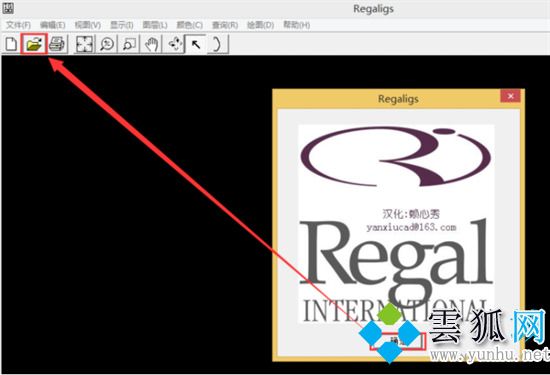Open a file with the folder icon
The width and height of the screenshot is (550, 375).
(x=34, y=44)
